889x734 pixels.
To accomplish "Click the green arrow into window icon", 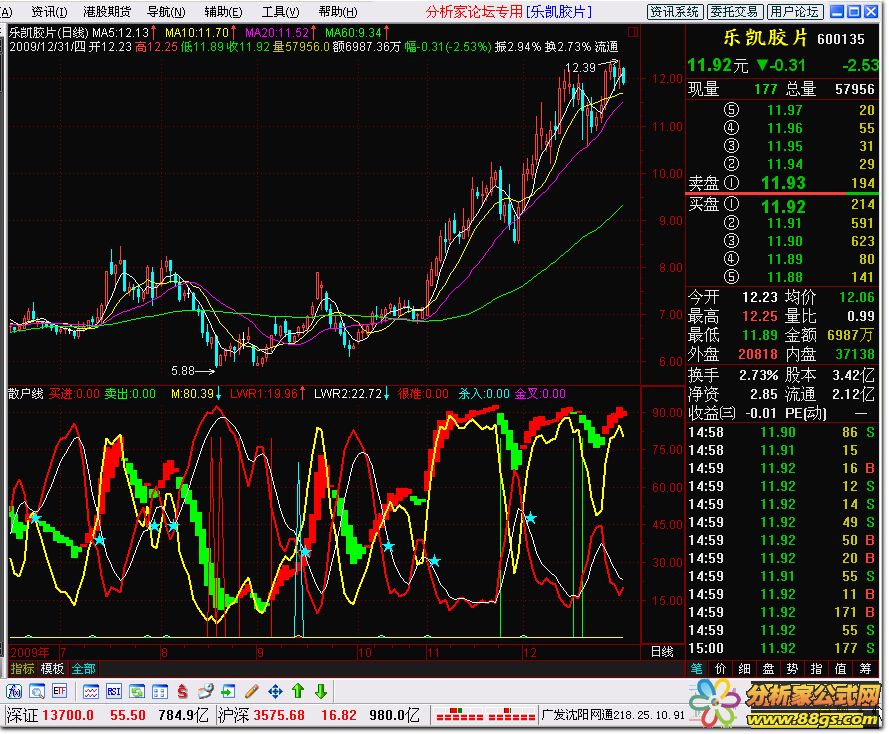I will [x=228, y=691].
